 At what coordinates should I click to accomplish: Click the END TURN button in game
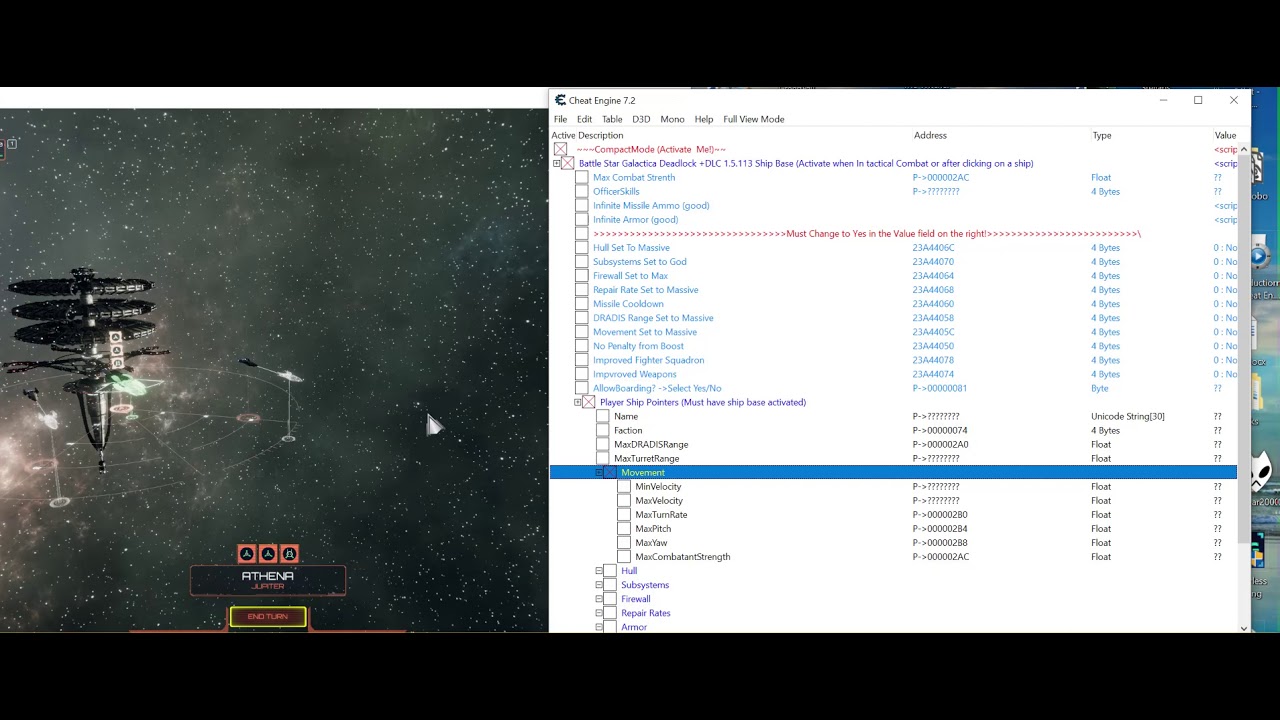268,617
